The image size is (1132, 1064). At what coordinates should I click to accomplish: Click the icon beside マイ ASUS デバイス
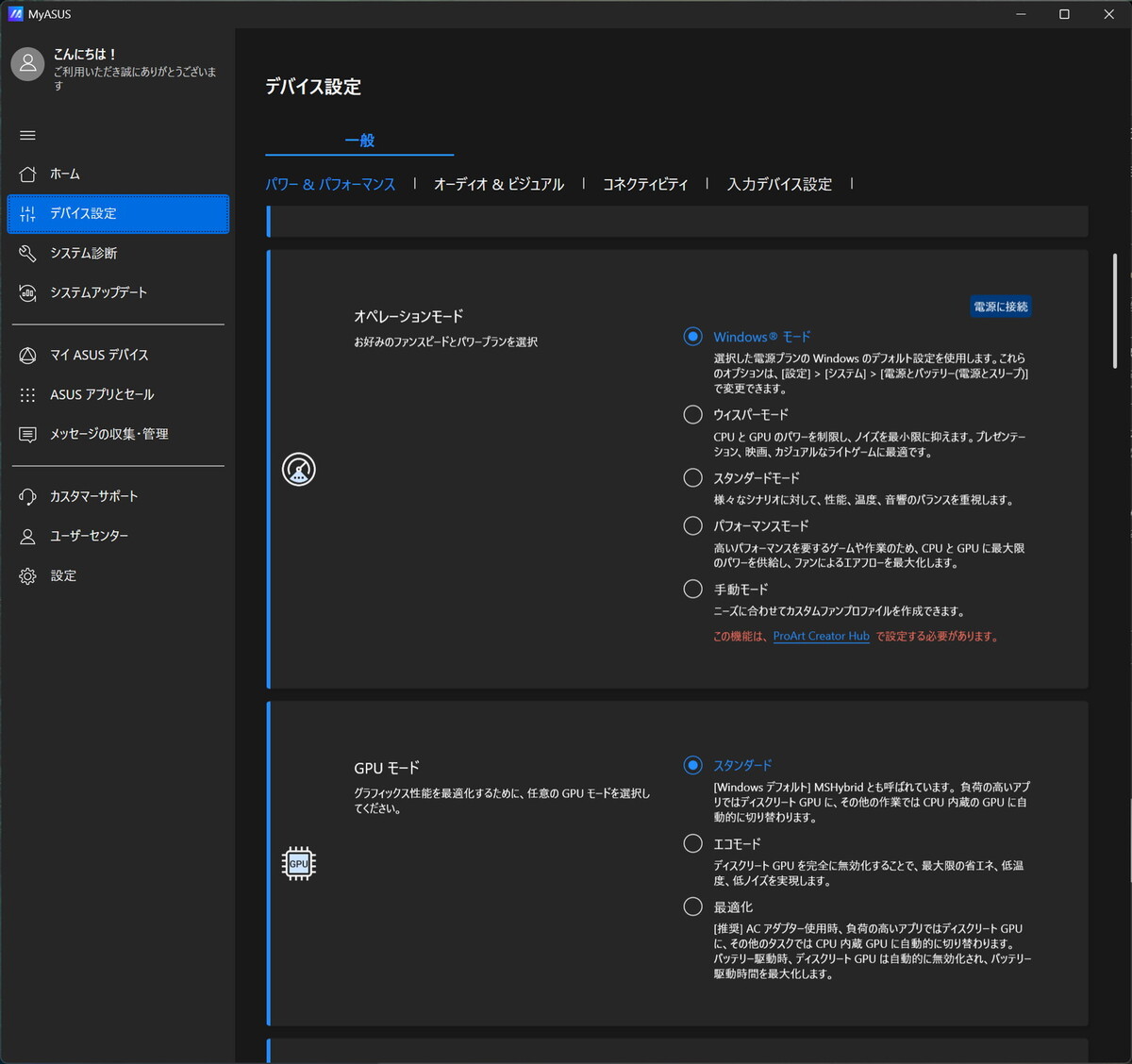[x=27, y=356]
